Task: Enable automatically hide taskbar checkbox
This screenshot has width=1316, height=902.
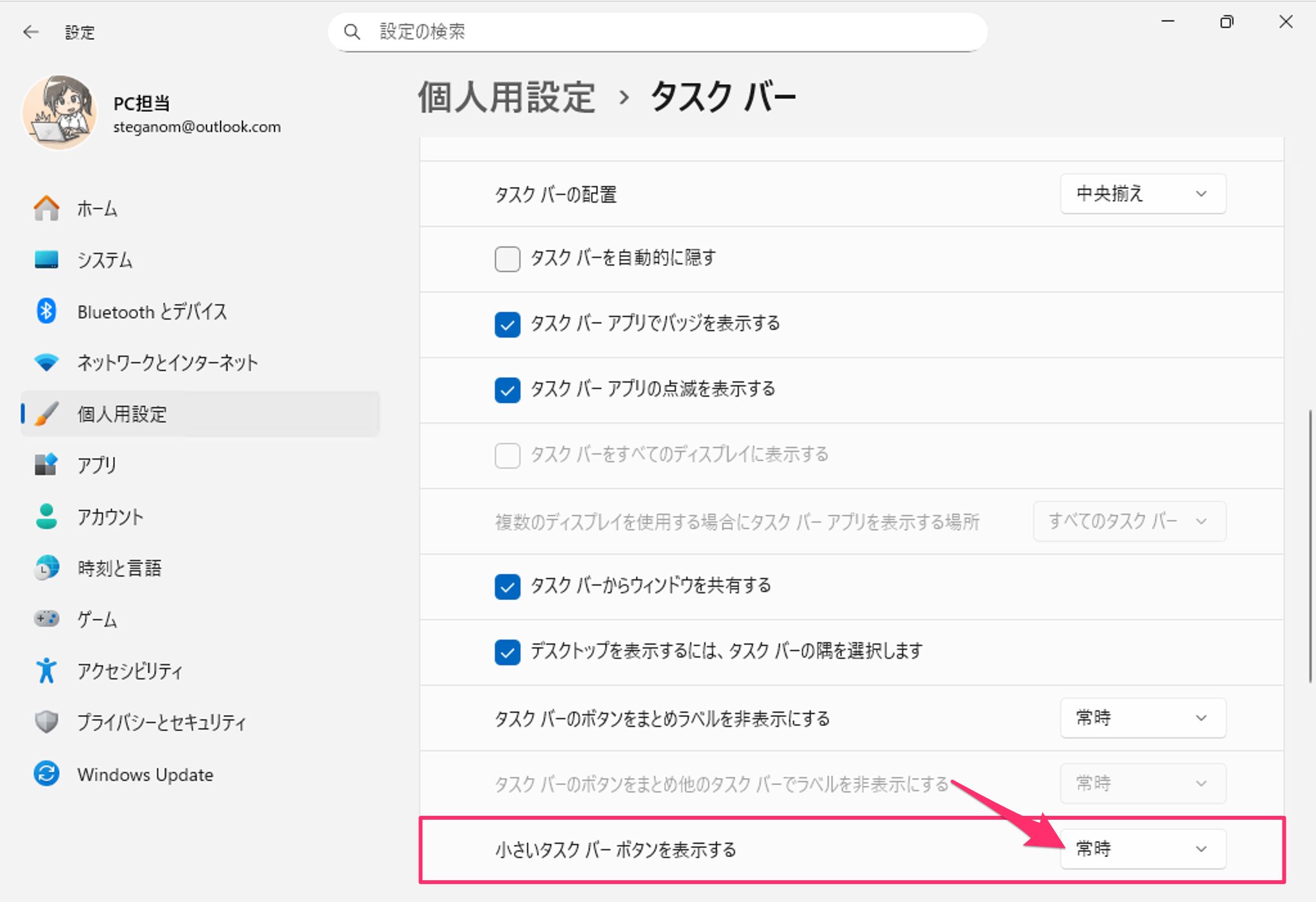Action: [507, 259]
